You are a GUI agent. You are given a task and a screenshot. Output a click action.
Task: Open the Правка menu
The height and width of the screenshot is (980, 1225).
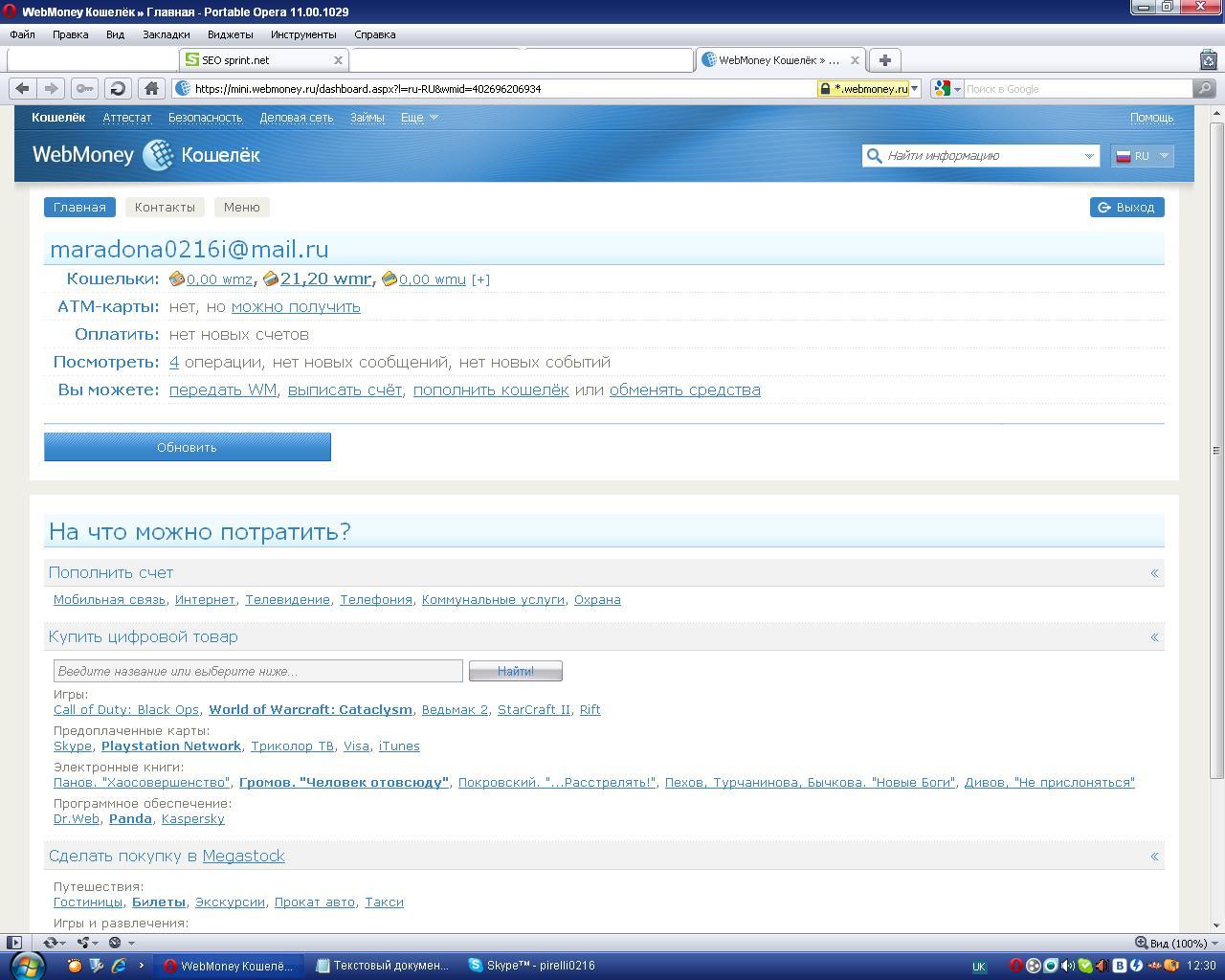tap(71, 34)
